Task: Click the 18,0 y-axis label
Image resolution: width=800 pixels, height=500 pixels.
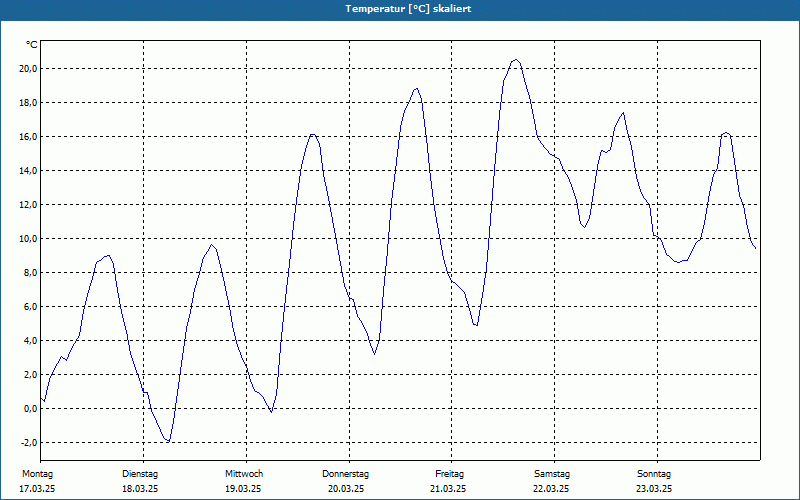Action: click(x=28, y=103)
